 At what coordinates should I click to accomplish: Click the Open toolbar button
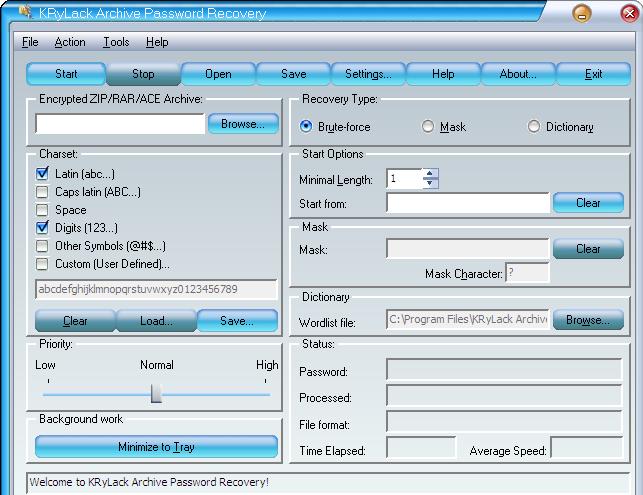218,74
